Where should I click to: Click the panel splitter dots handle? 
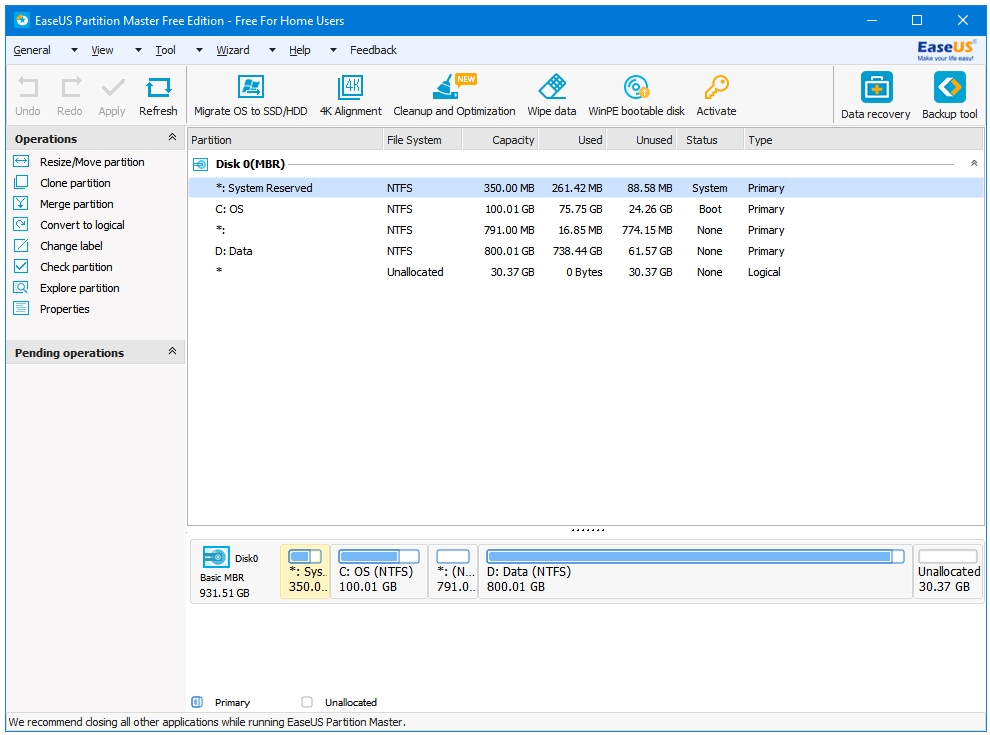coord(587,530)
